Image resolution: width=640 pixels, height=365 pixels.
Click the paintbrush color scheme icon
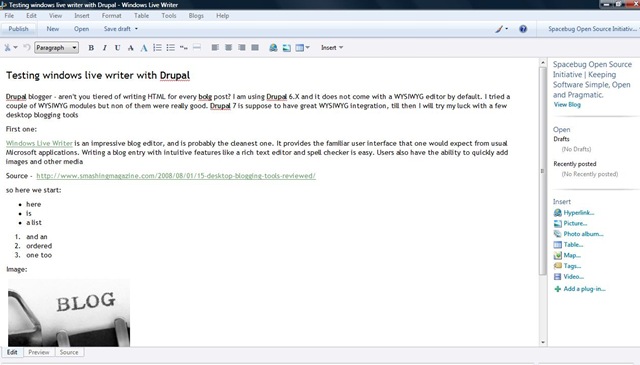499,29
